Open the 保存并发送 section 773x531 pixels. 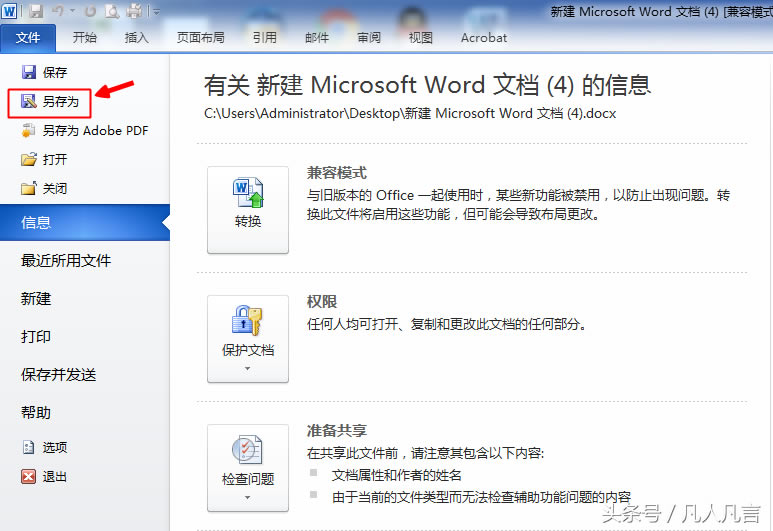pos(59,375)
